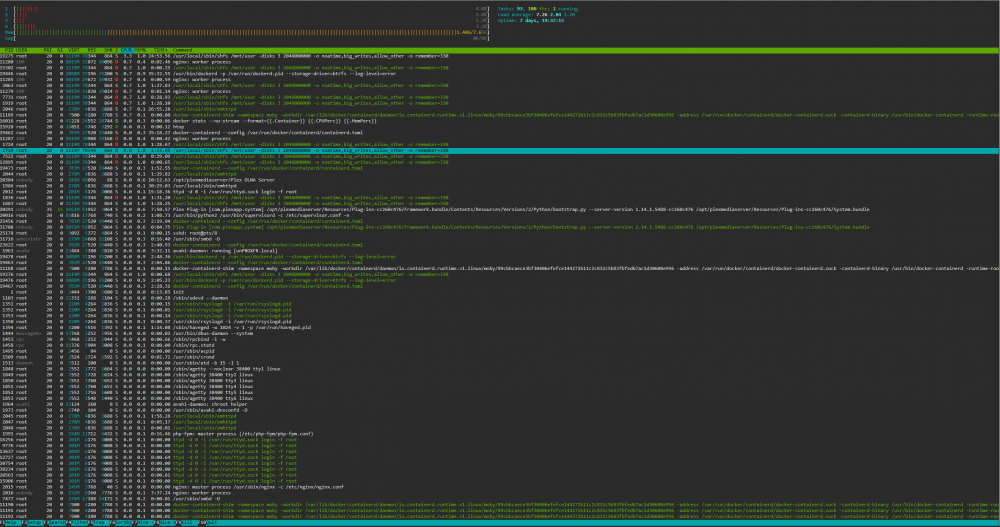This screenshot has width=1000, height=527.
Task: Click the CPU 2 usage meter bar
Action: tap(247, 15)
